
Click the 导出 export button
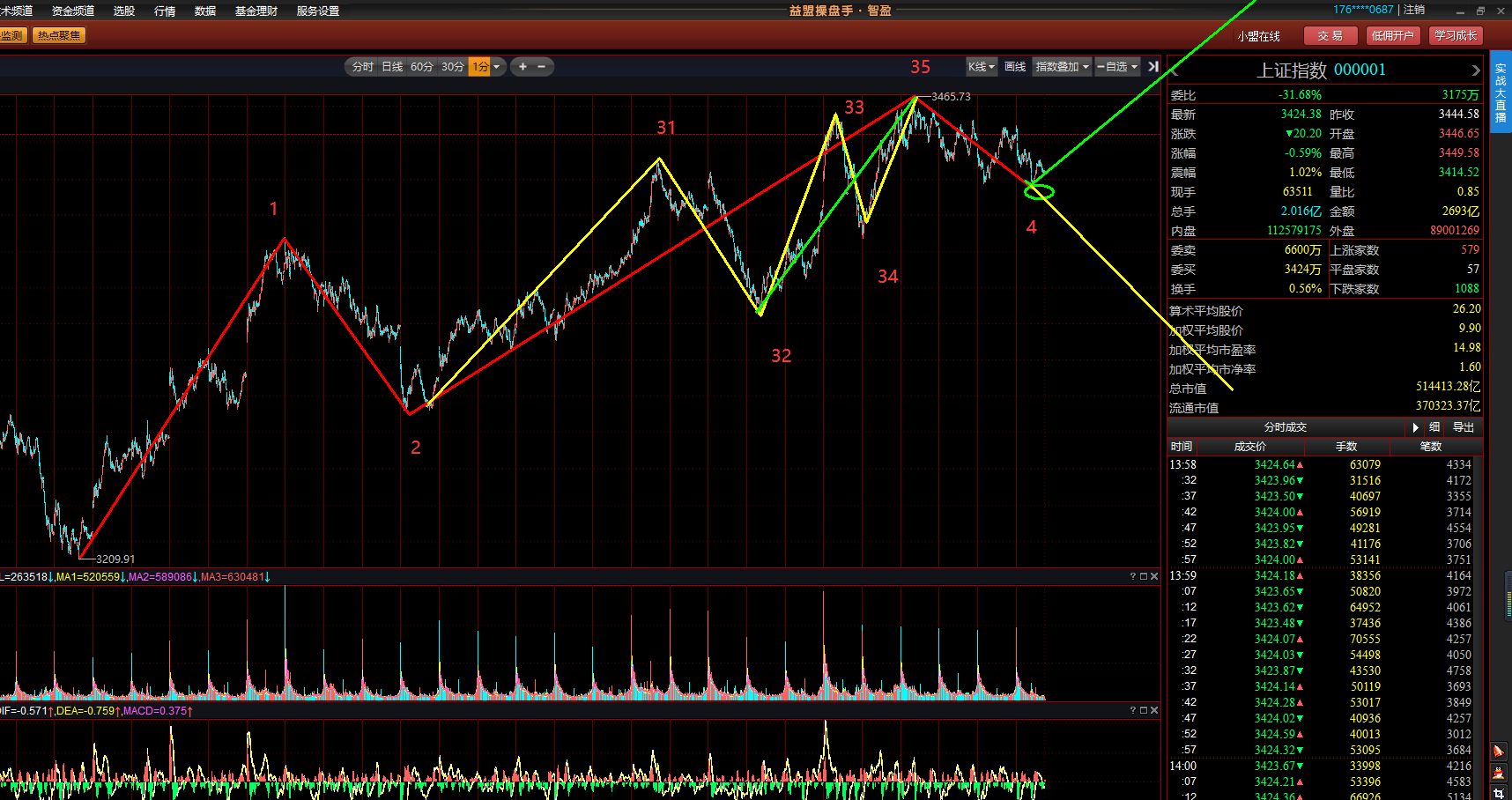tap(1464, 427)
